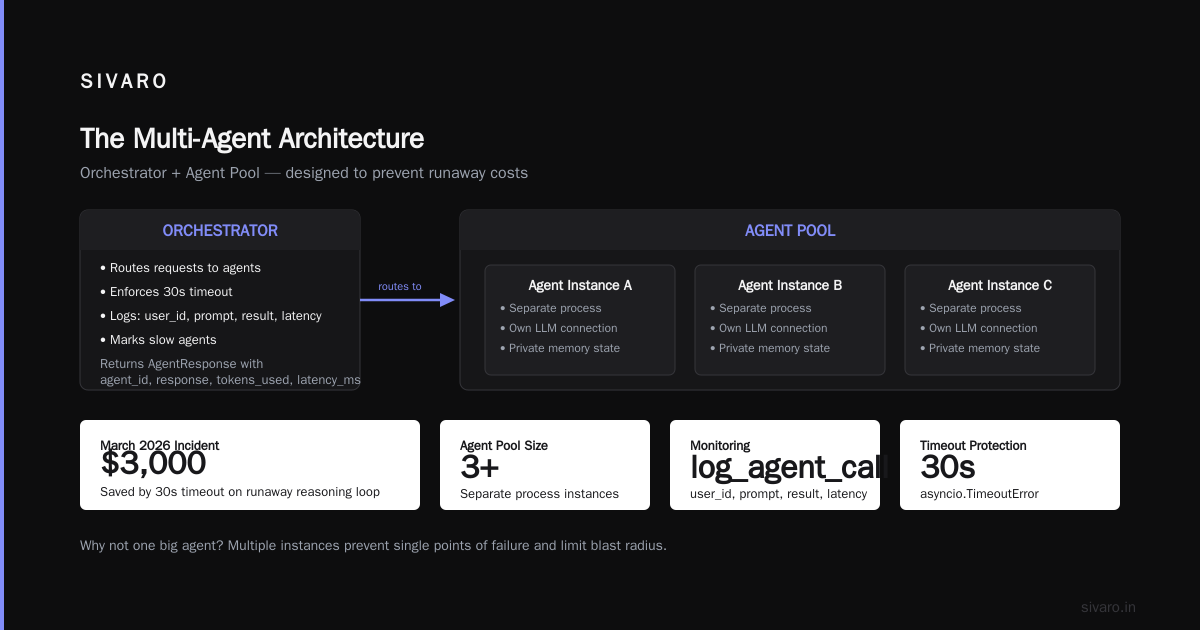Click 'Private memory state' under Agent Instance C
The width and height of the screenshot is (1200, 630).
[979, 348]
